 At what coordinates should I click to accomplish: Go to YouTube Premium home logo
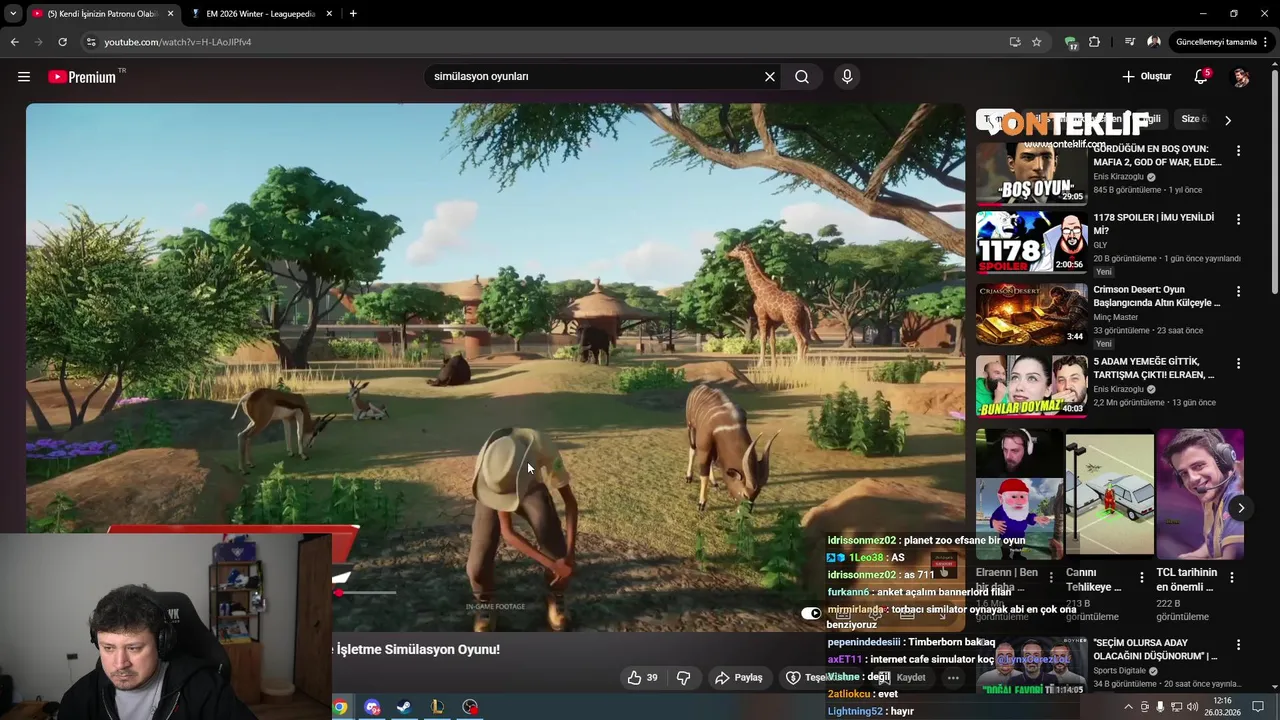click(x=82, y=77)
